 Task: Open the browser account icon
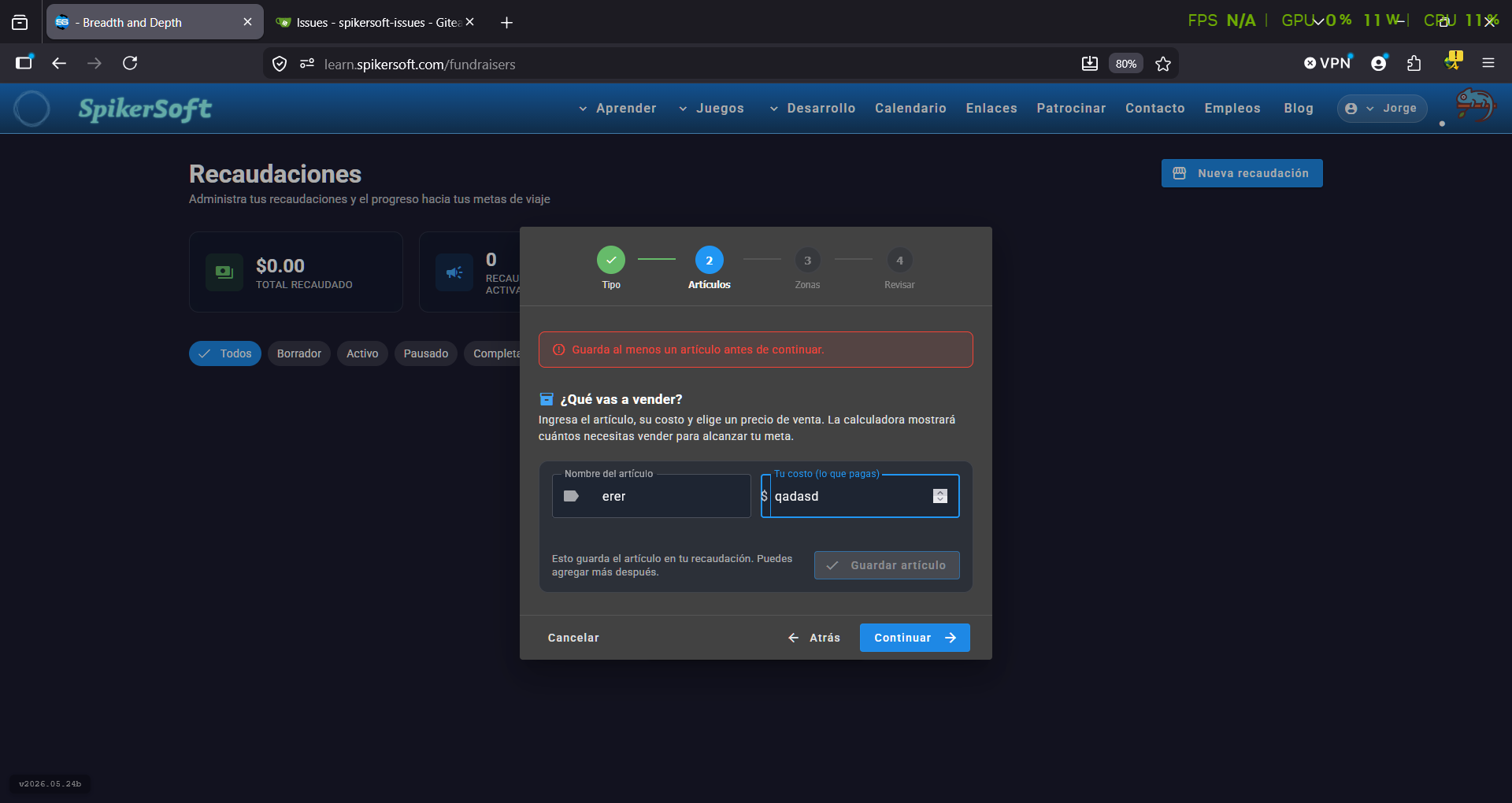[x=1379, y=63]
